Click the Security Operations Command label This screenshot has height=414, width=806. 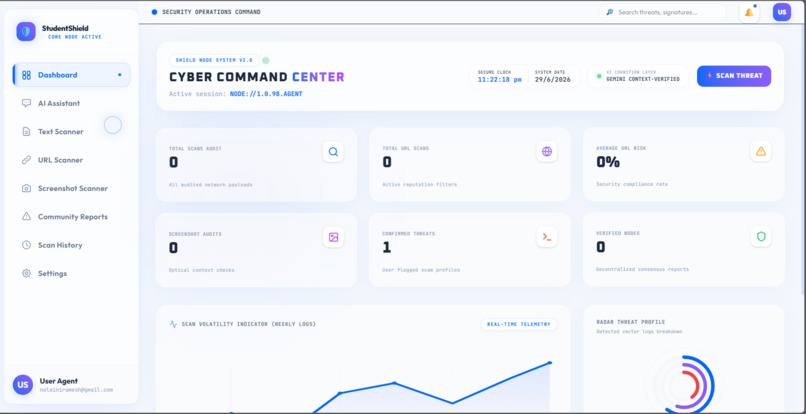pos(211,12)
